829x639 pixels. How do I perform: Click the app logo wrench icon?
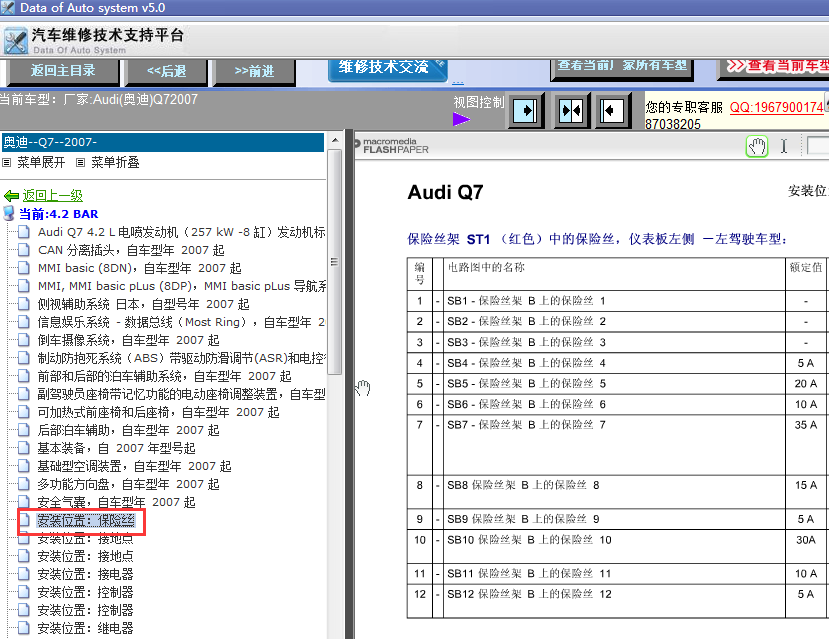click(x=15, y=41)
